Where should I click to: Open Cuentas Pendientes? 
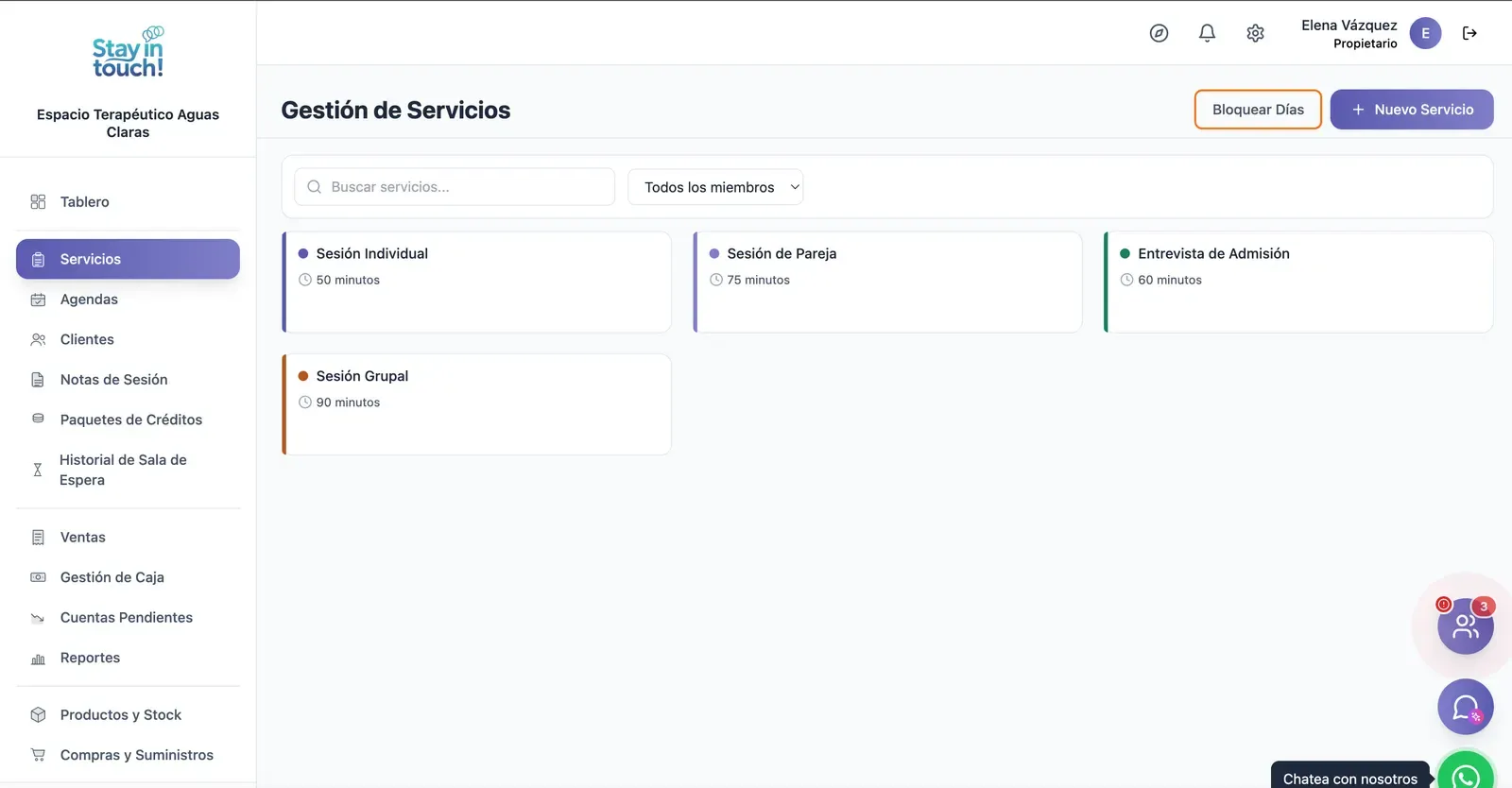coord(128,618)
